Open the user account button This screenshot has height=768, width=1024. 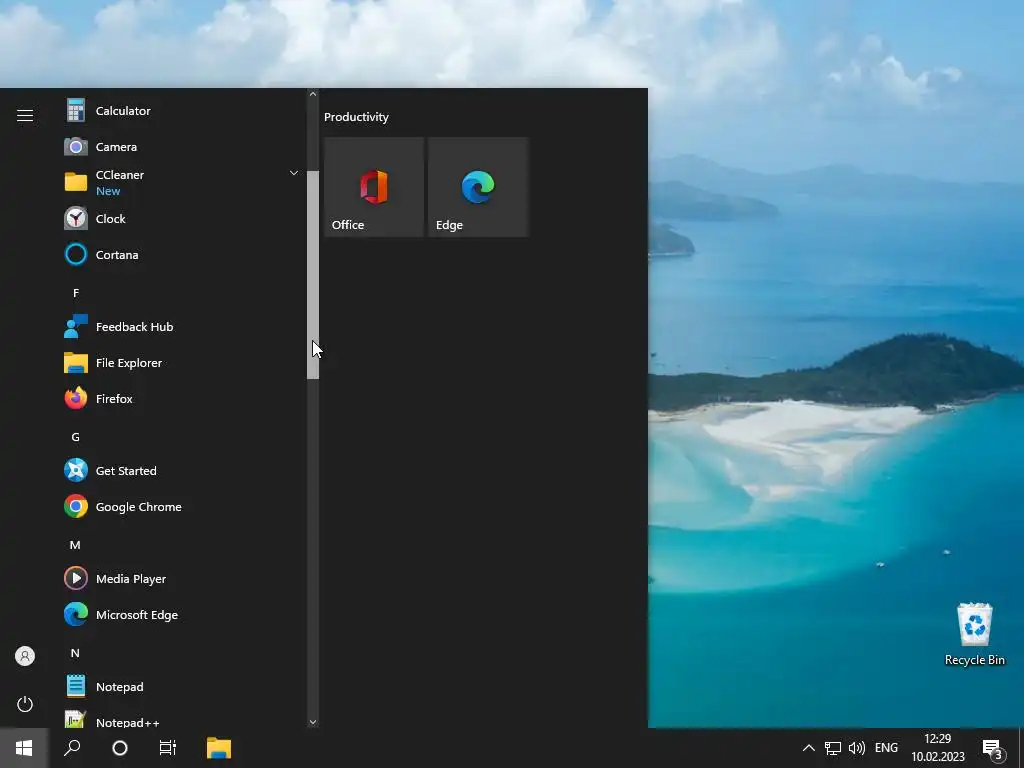click(25, 656)
